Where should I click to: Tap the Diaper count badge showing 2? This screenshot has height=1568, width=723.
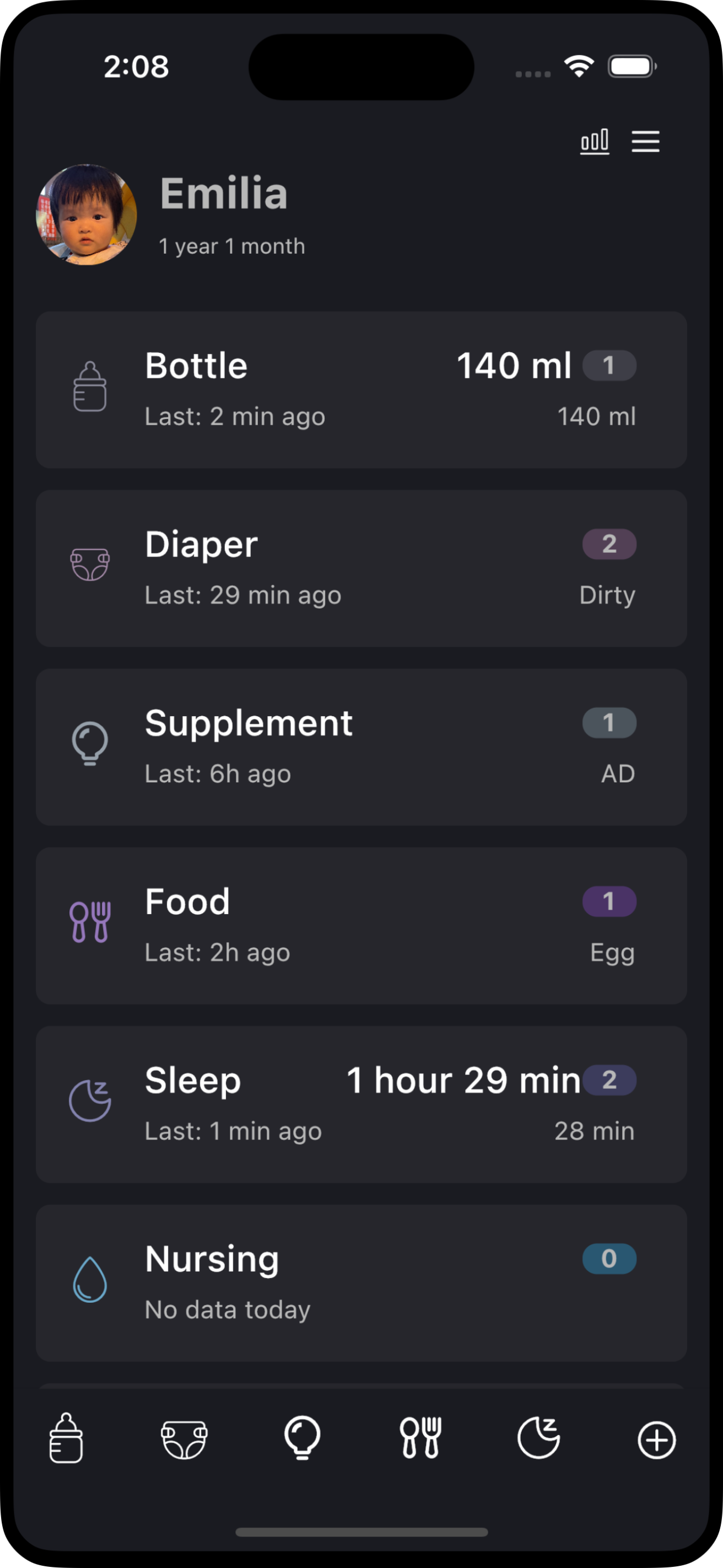click(609, 544)
